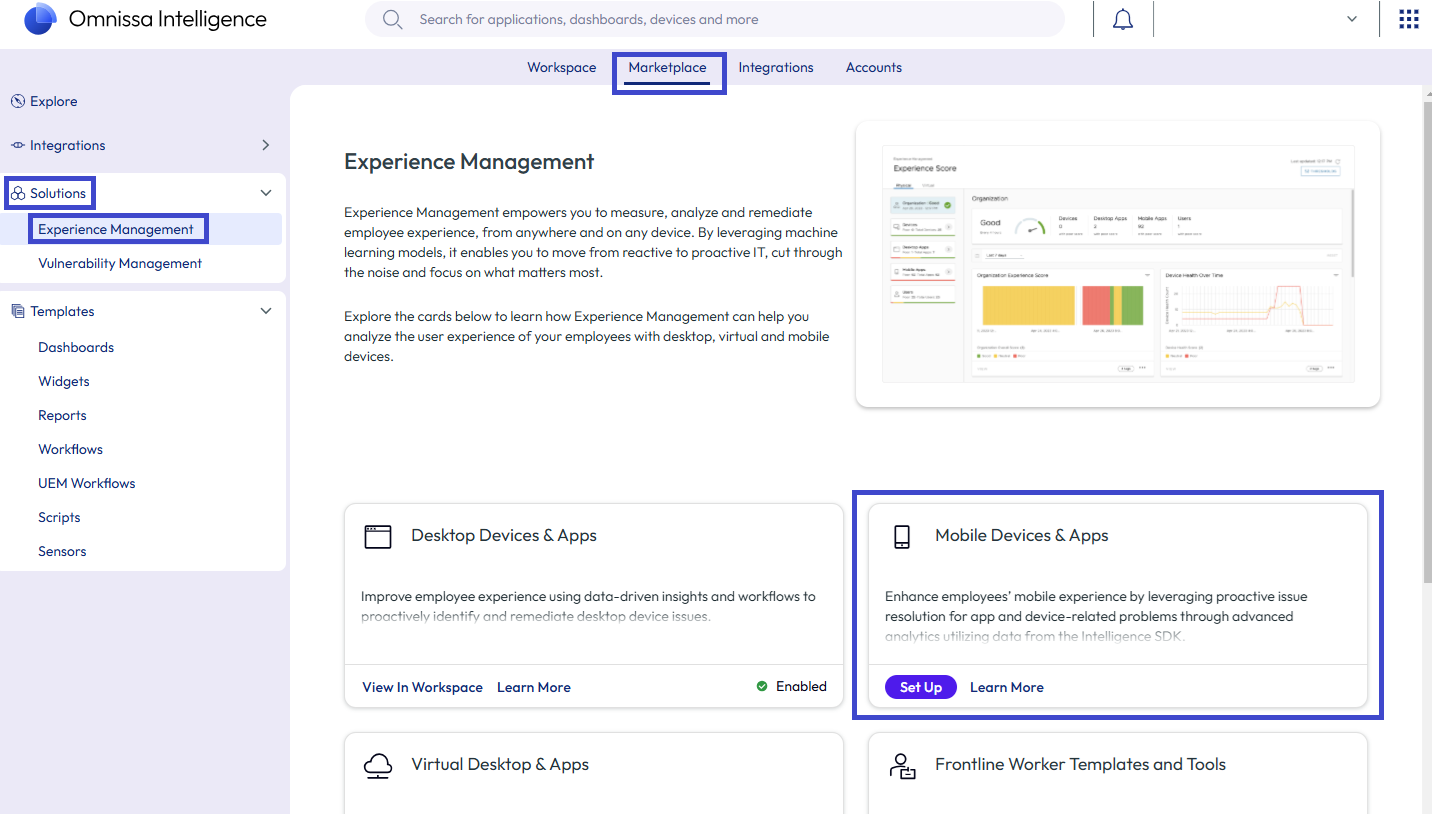Select Vulnerability Management in sidebar
Viewport: 1432px width, 814px height.
click(x=120, y=263)
